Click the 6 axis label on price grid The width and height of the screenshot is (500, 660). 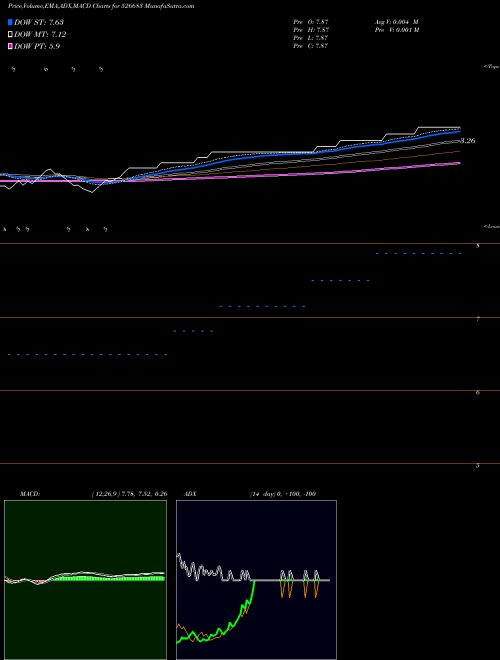[x=478, y=393]
